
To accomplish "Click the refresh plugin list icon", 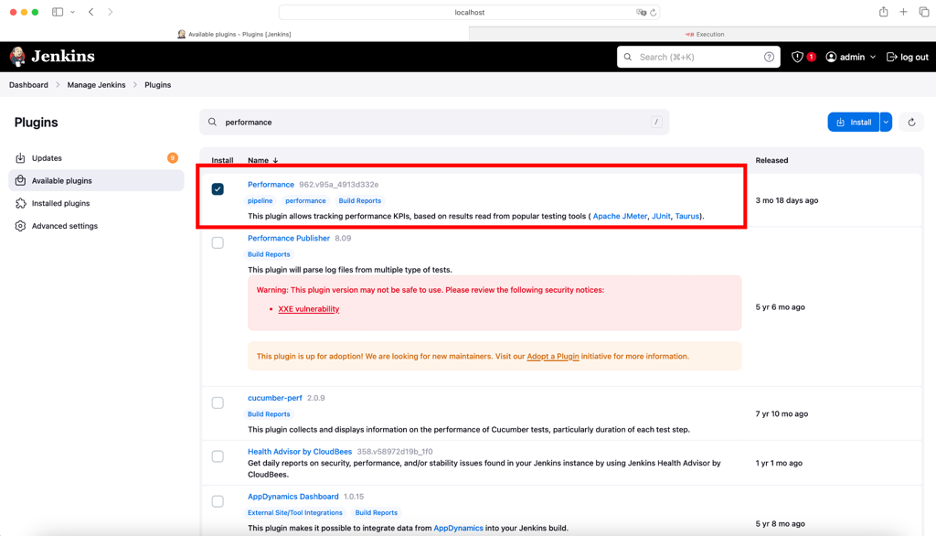I will 912,122.
